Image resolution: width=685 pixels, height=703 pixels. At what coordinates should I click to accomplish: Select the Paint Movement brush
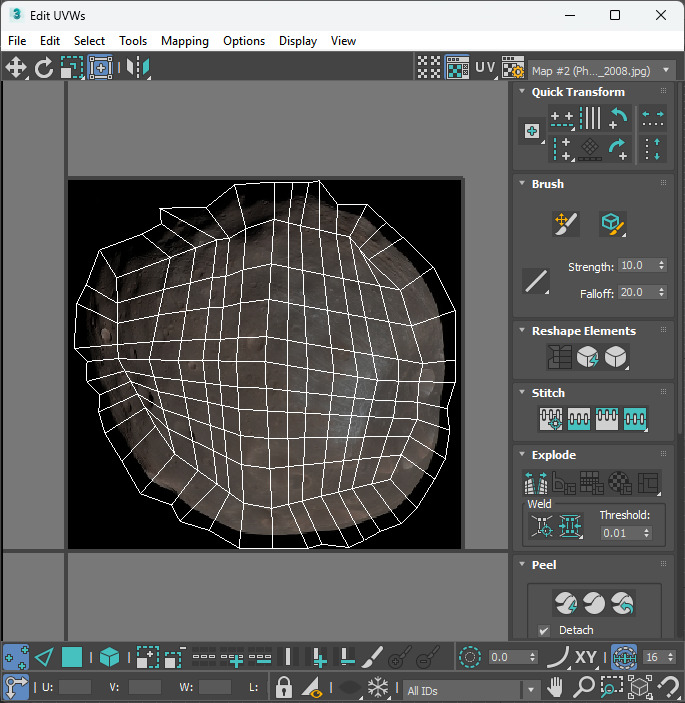click(566, 224)
